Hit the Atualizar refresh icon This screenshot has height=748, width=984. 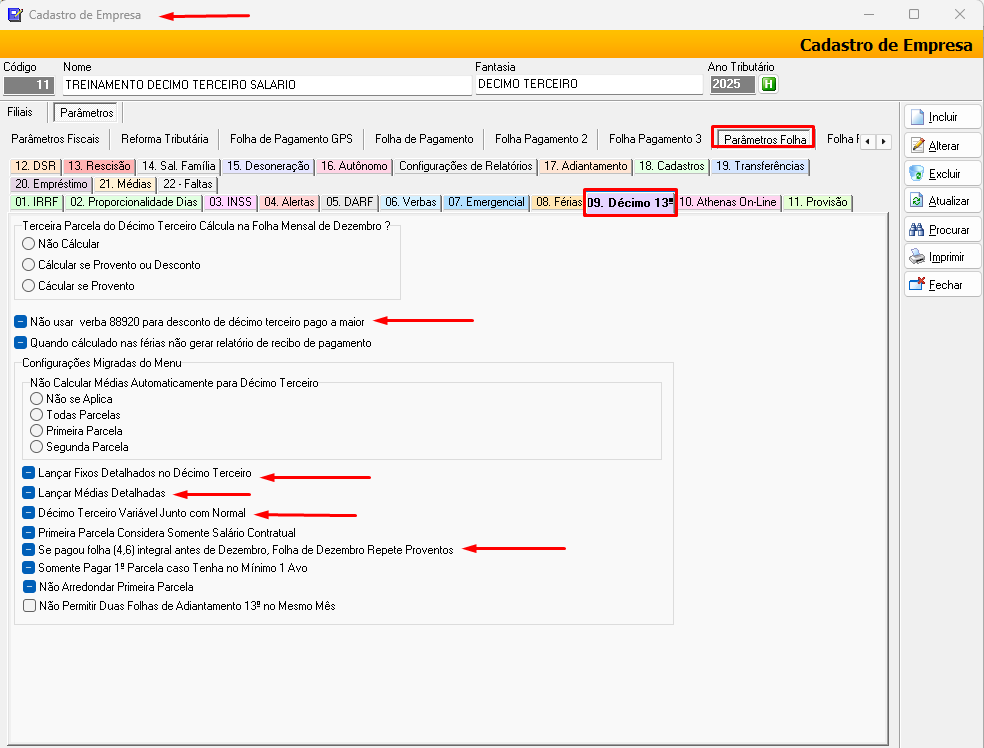(x=917, y=201)
